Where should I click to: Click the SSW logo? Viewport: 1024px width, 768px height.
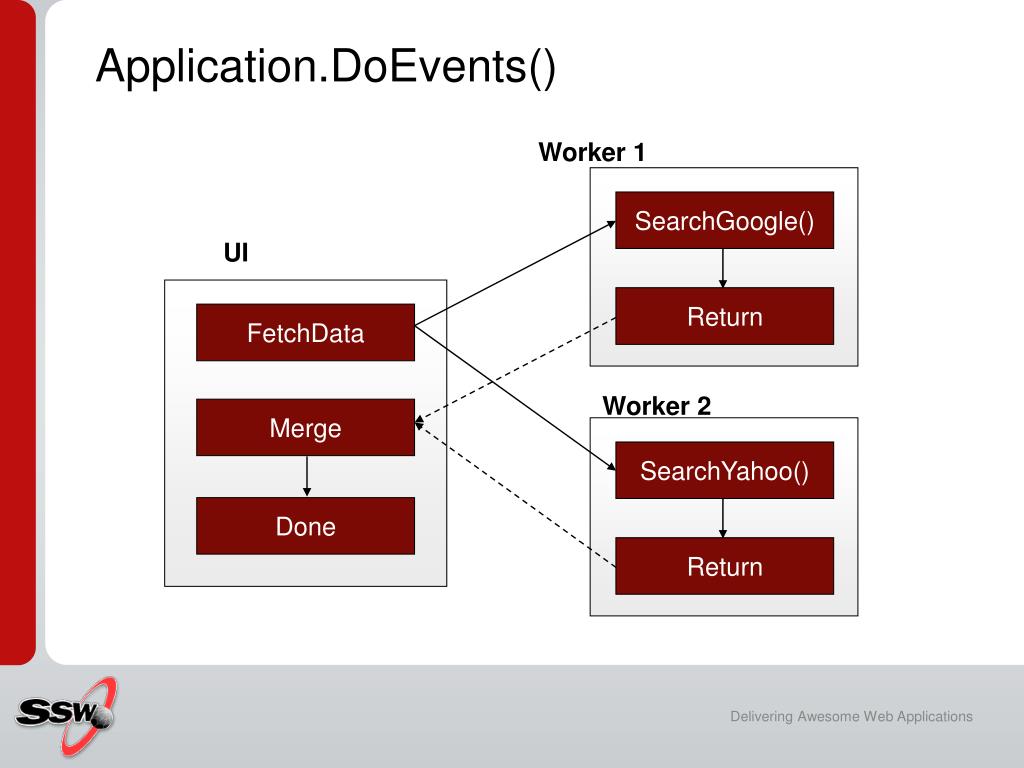(66, 715)
